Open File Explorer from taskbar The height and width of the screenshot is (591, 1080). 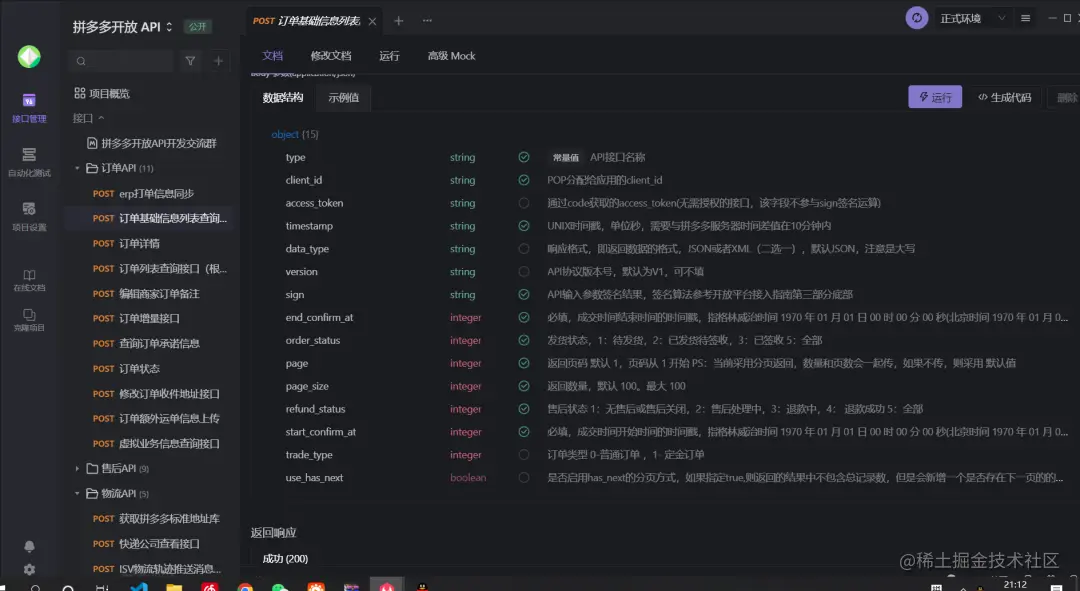(174, 587)
